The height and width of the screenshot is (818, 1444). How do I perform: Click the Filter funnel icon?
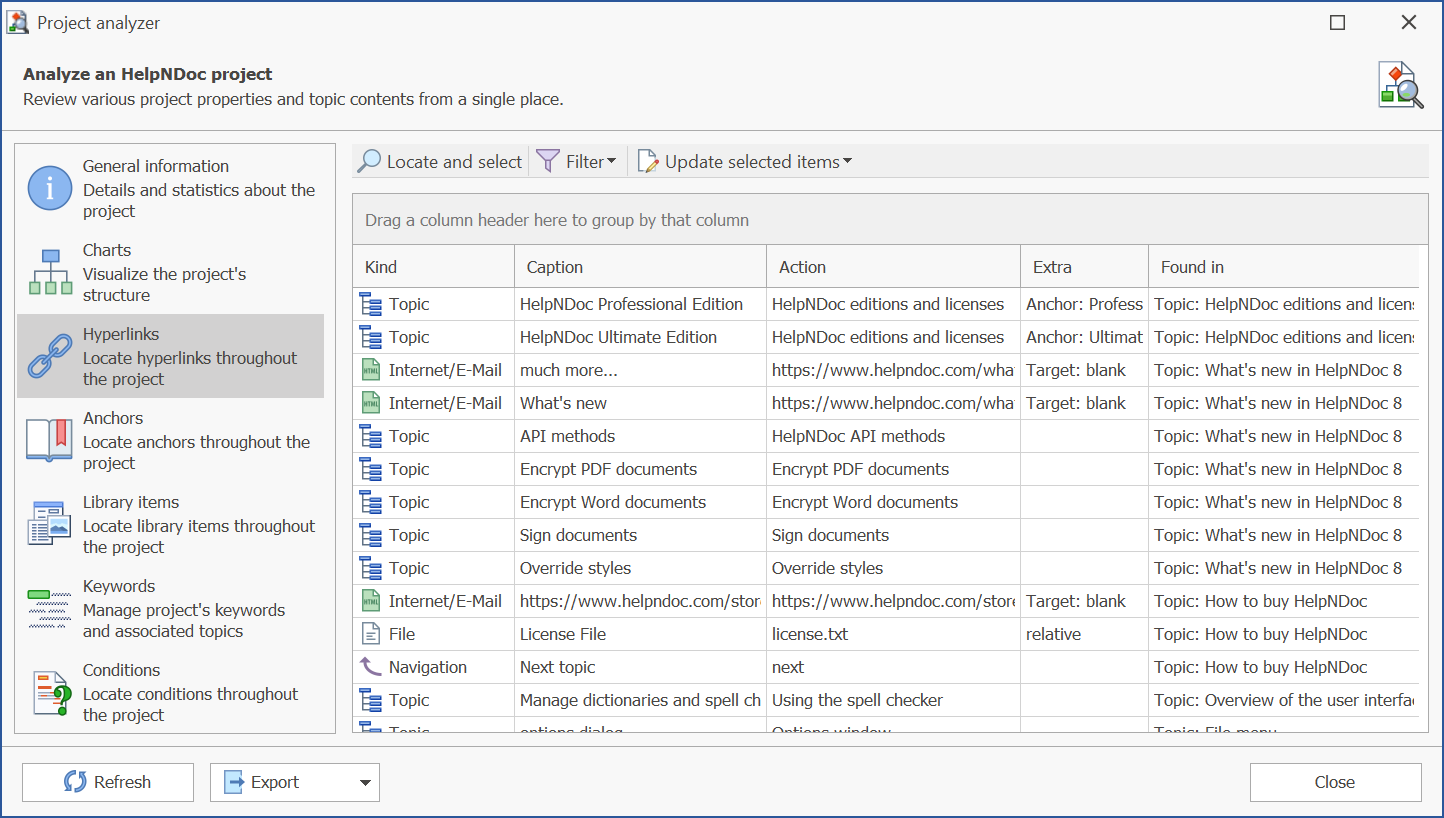click(x=548, y=161)
